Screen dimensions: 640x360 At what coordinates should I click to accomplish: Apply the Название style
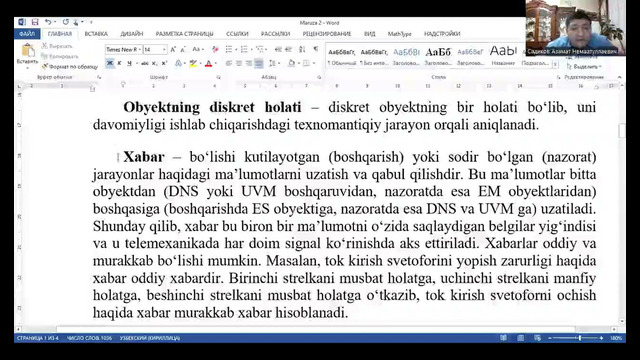coord(503,56)
